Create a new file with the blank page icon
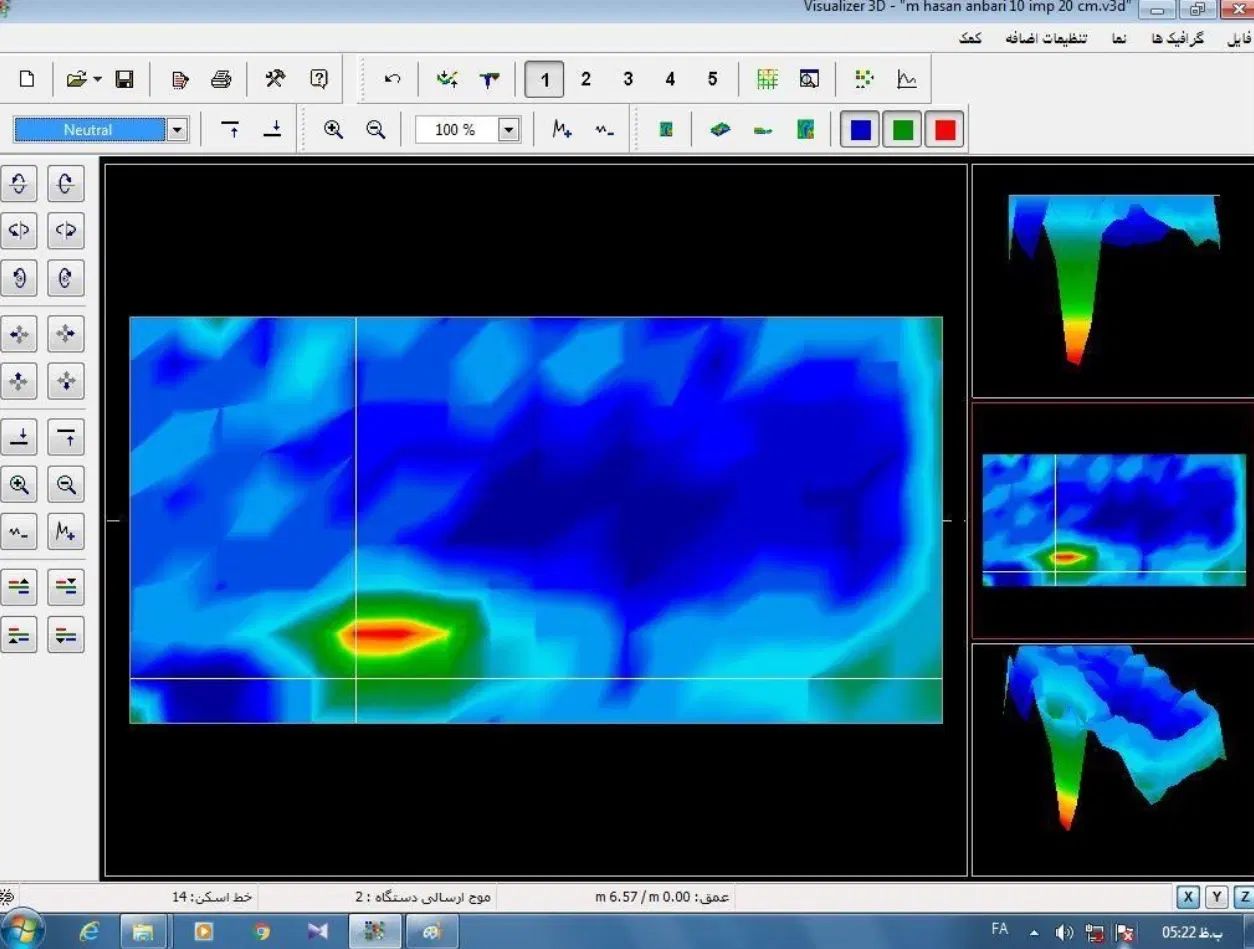 tap(27, 79)
